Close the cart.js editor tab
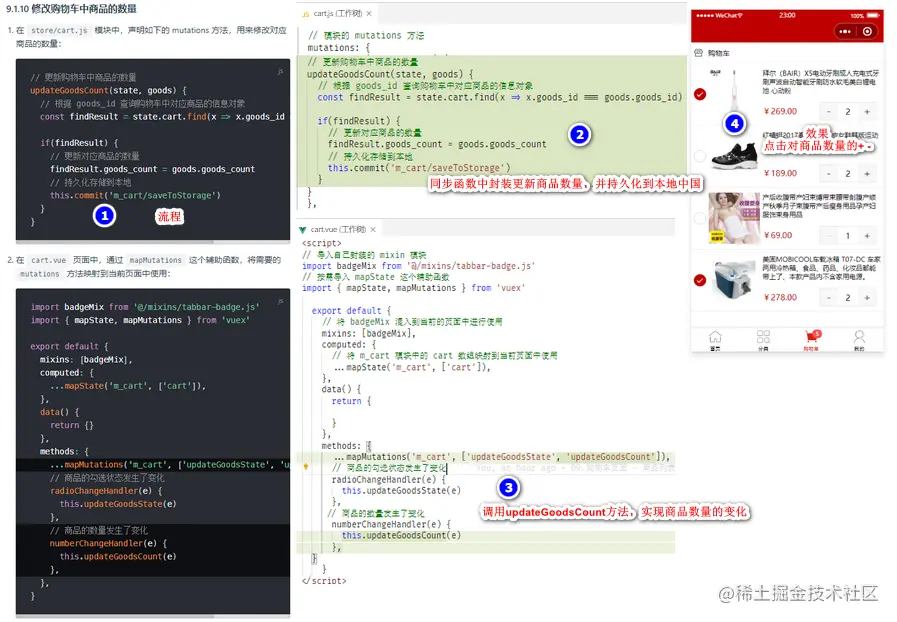This screenshot has height=622, width=897. tap(369, 14)
